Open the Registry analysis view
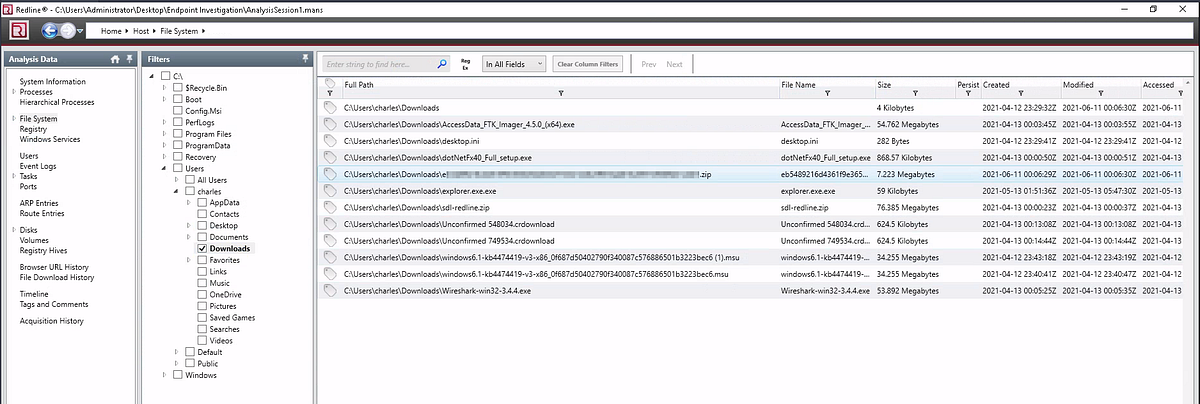This screenshot has width=1200, height=404. coord(33,129)
